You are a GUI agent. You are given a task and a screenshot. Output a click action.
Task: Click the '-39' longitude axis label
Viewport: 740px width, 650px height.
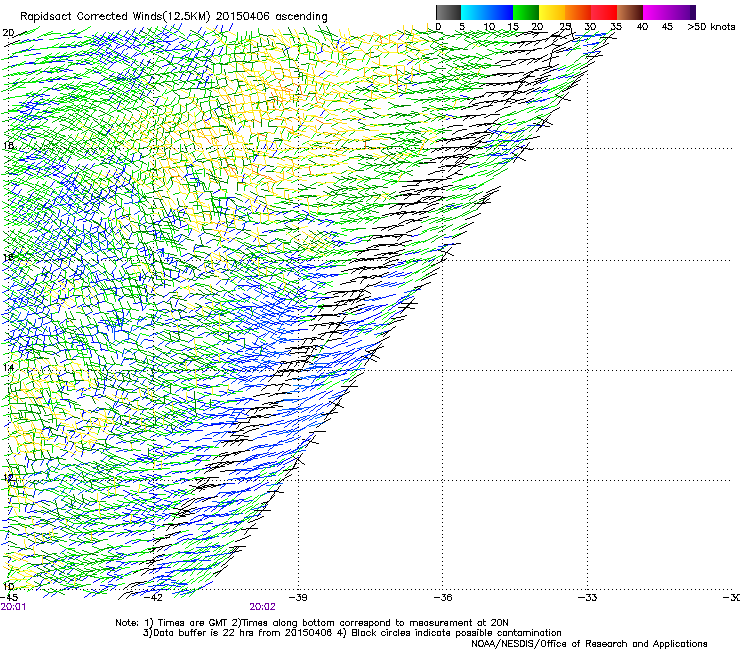click(298, 598)
